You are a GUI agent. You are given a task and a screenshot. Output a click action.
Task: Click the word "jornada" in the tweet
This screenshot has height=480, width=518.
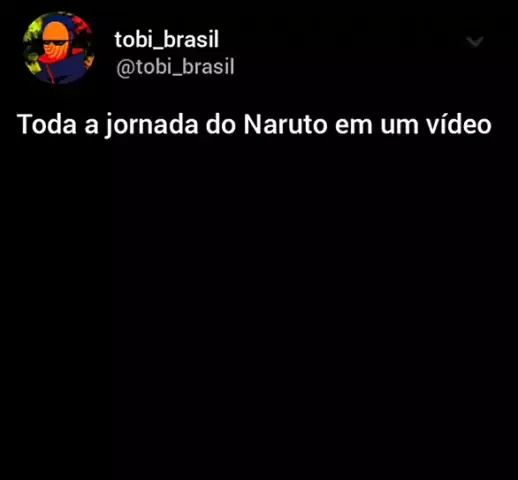click(x=152, y=125)
